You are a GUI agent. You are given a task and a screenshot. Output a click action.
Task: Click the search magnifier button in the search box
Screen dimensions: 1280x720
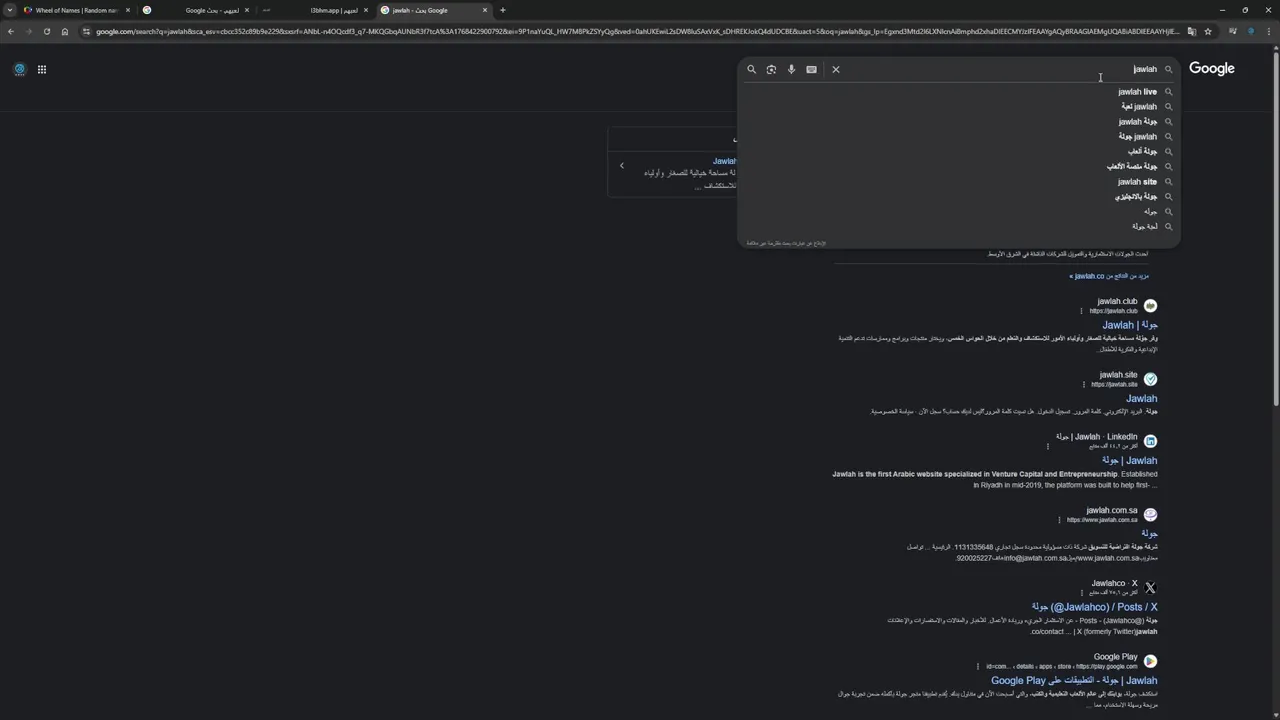[x=752, y=69]
